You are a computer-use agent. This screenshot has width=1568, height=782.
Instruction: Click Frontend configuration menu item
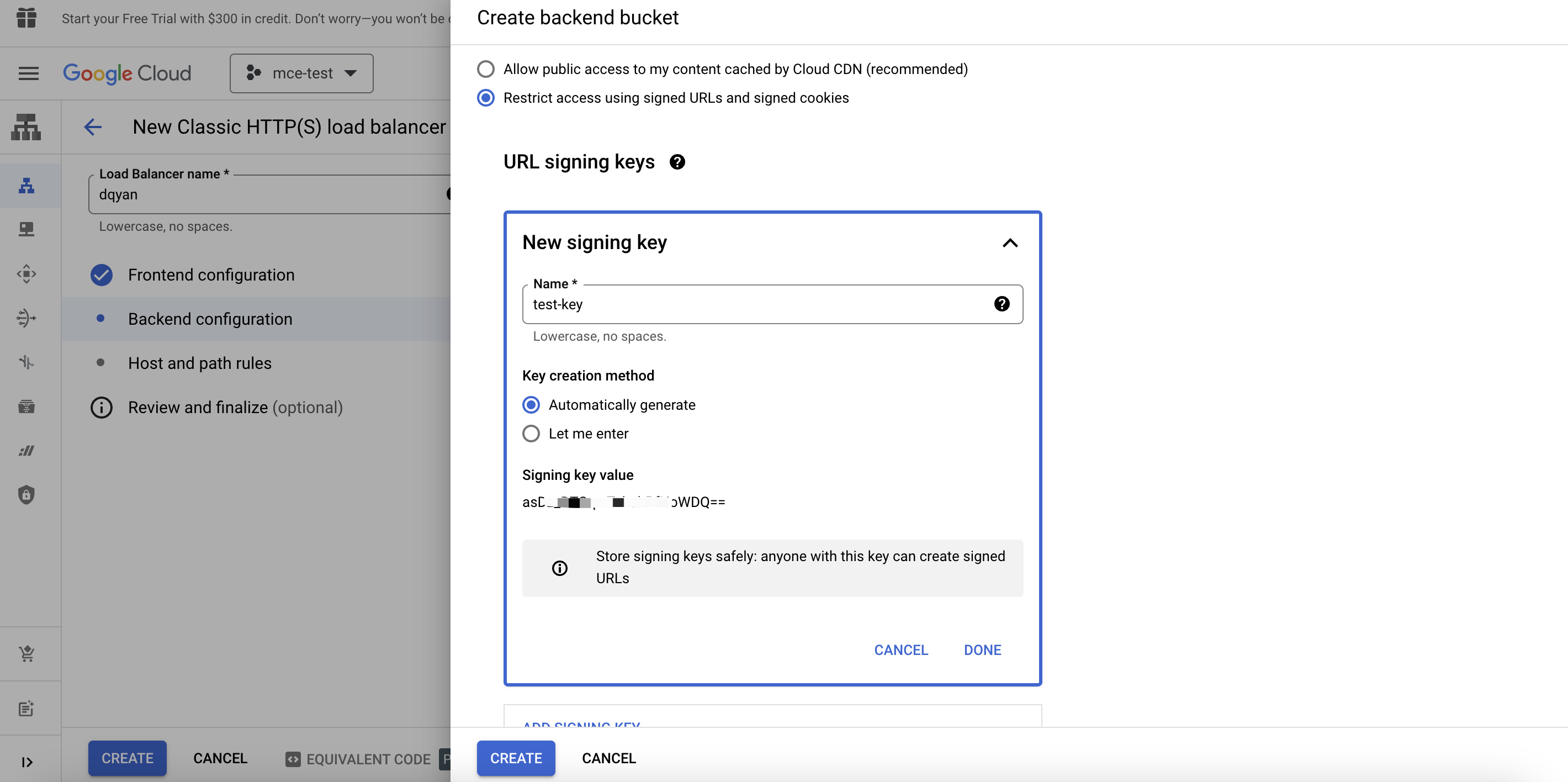click(211, 274)
